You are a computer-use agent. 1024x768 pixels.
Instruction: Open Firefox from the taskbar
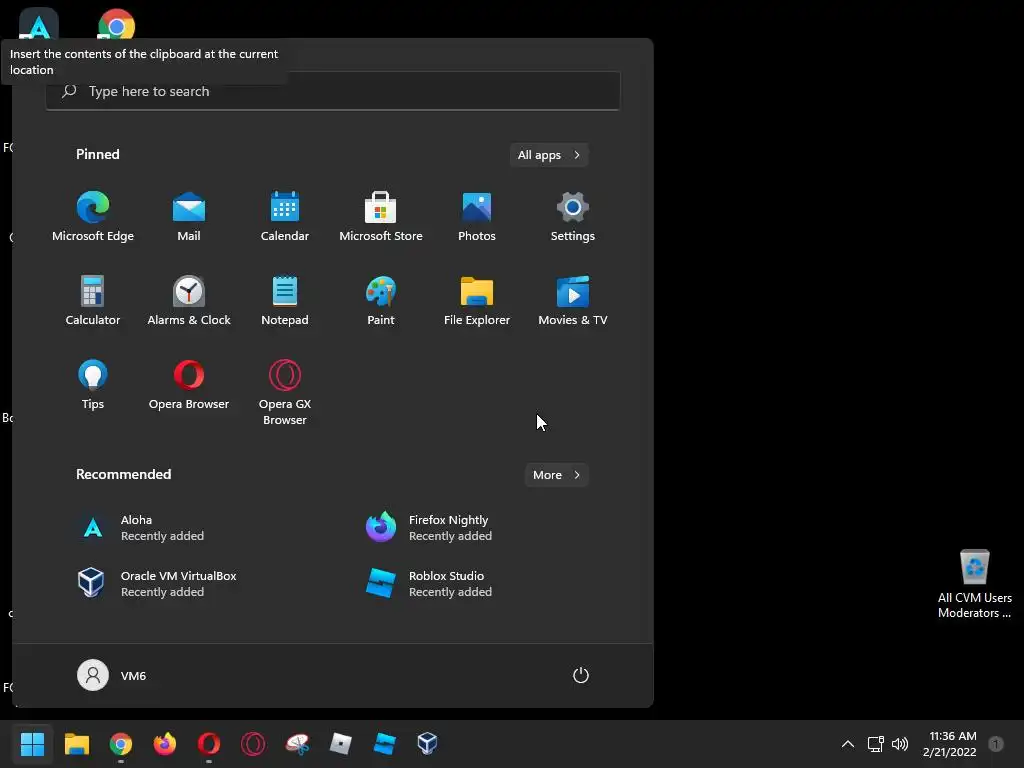[x=165, y=743]
